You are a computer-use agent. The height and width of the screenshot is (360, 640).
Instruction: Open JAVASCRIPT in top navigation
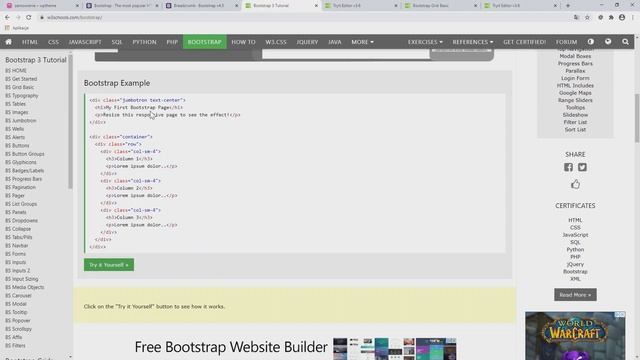(85, 42)
